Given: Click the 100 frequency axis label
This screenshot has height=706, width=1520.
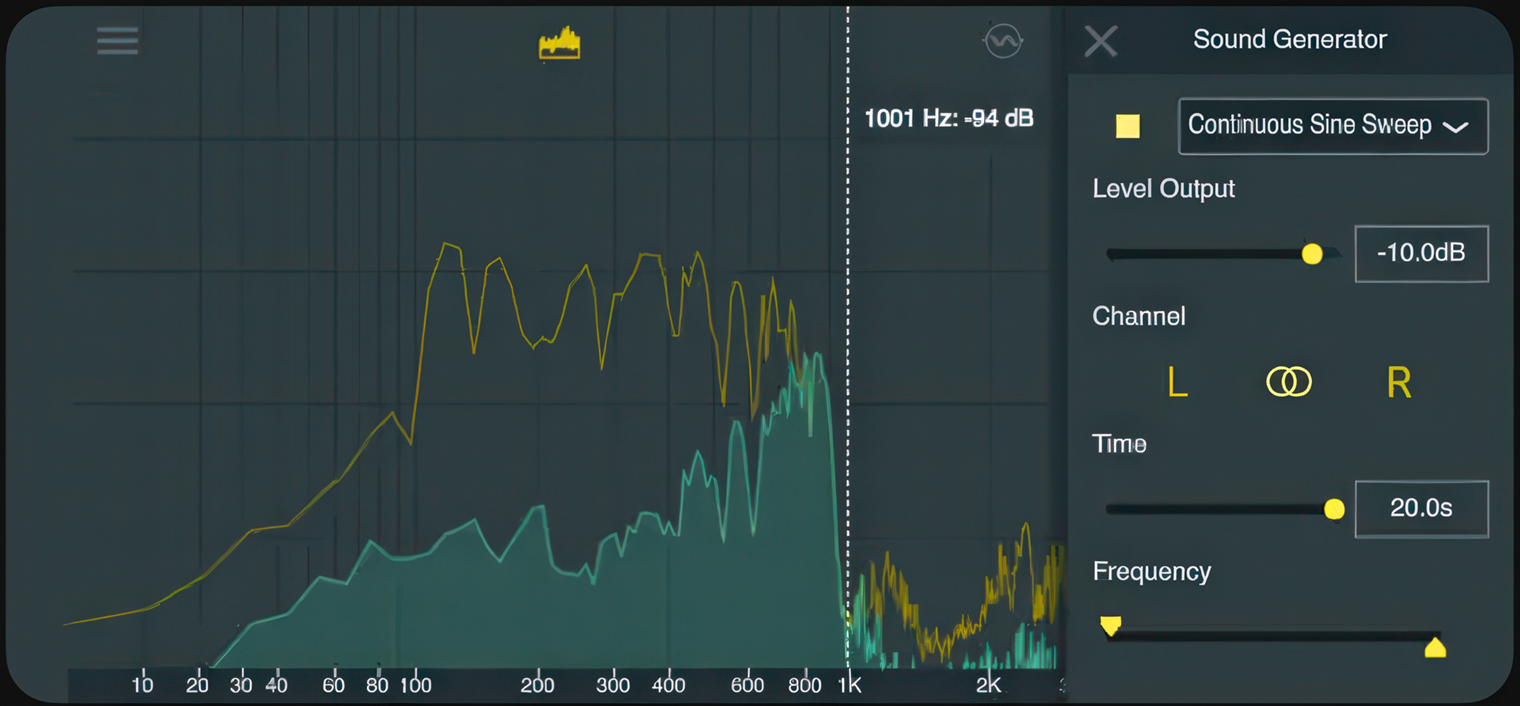Looking at the screenshot, I should click(415, 685).
